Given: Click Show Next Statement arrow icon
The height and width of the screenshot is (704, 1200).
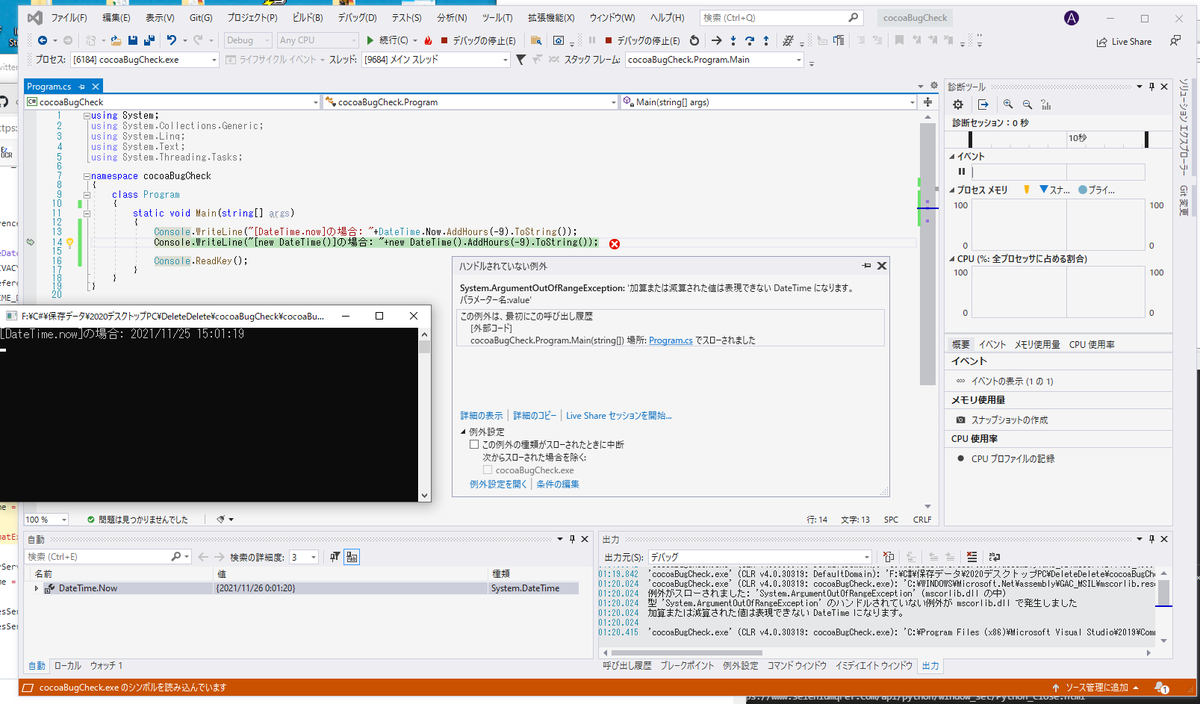Looking at the screenshot, I should pos(716,40).
